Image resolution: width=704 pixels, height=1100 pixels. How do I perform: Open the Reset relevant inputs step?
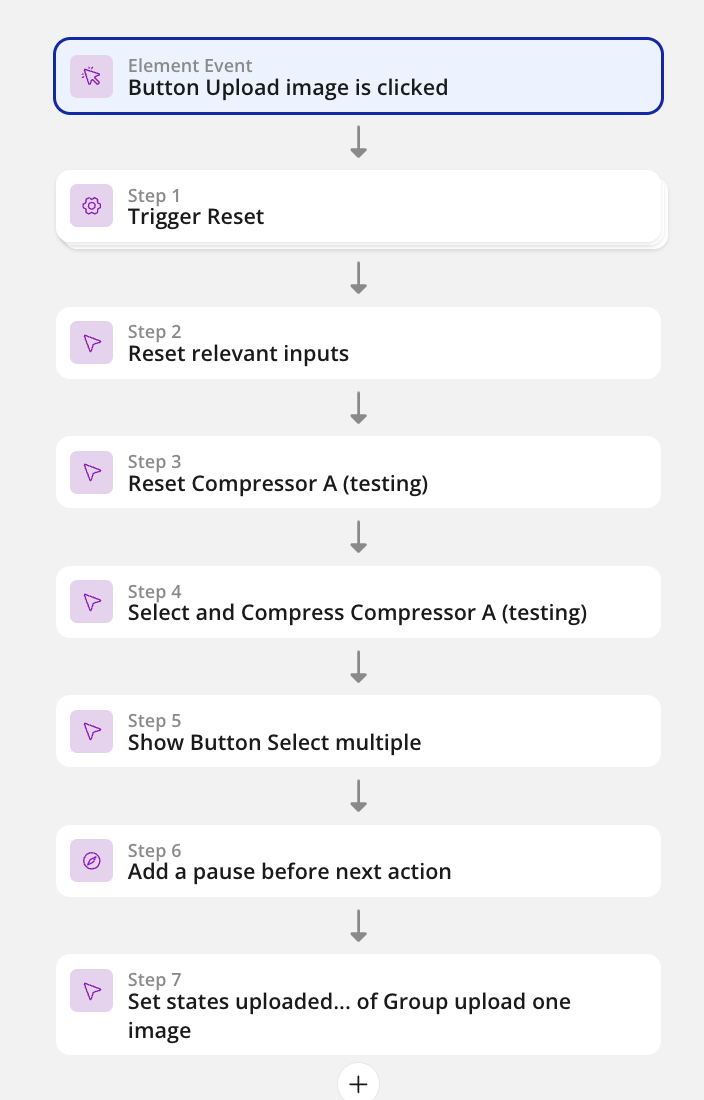tap(238, 354)
